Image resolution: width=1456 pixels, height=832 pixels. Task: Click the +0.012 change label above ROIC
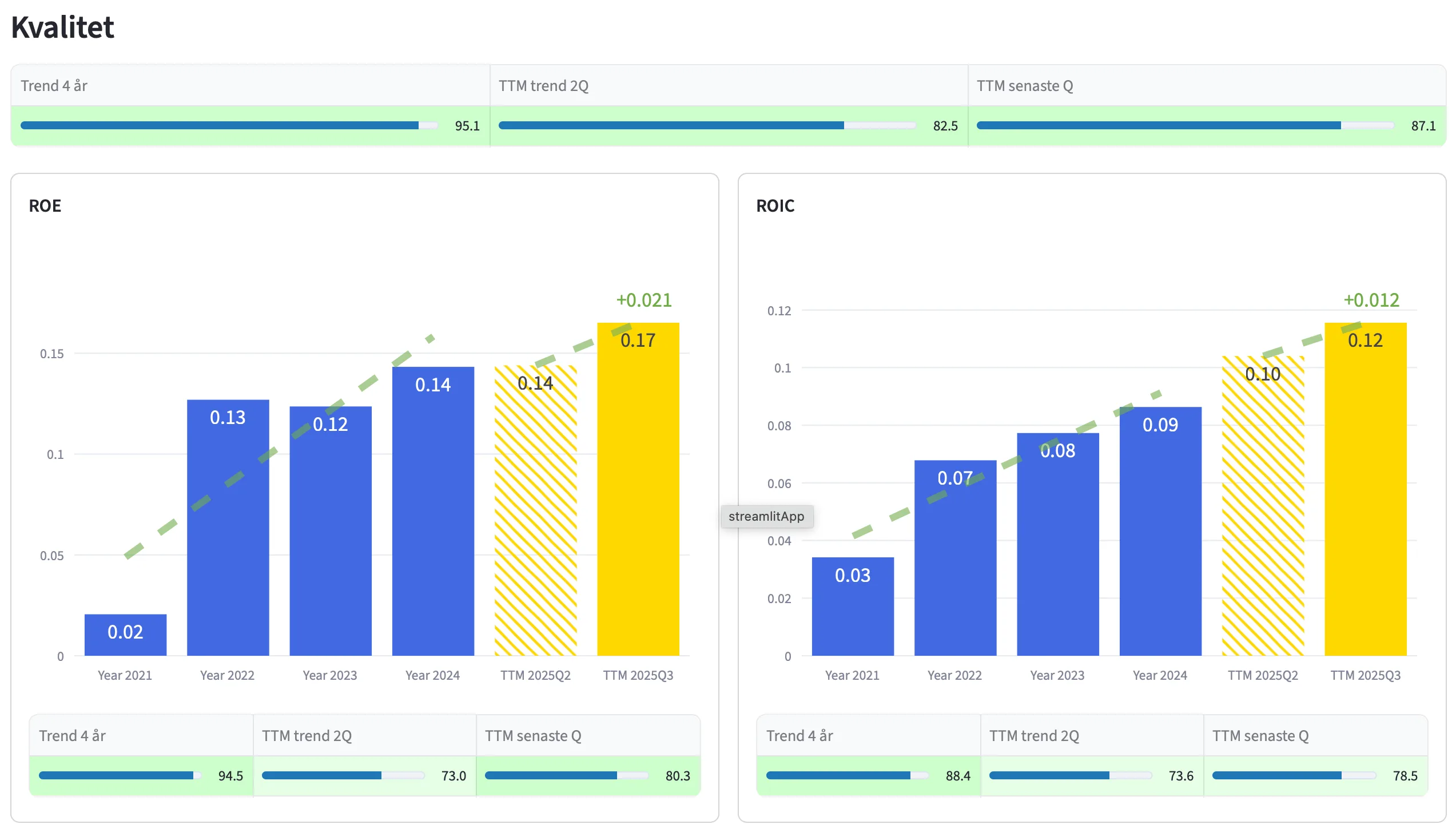tap(1371, 300)
